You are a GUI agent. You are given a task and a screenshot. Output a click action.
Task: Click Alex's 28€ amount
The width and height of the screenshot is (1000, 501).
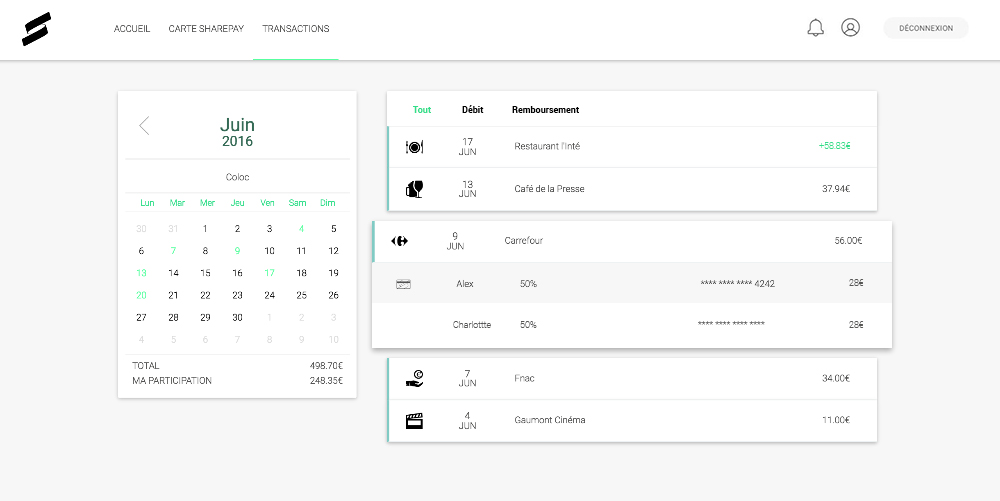pos(856,283)
